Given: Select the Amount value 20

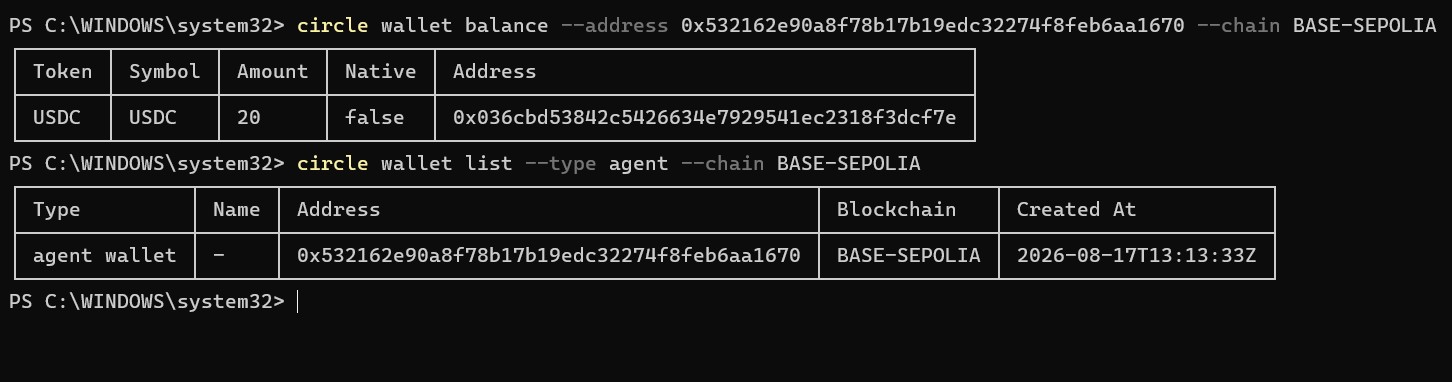Looking at the screenshot, I should tap(249, 118).
